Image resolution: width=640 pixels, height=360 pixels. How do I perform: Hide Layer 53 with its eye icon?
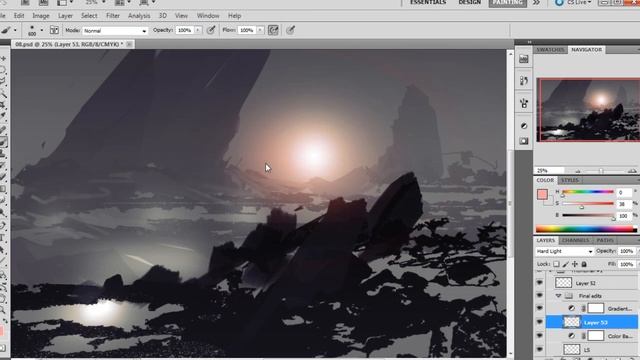(540, 322)
